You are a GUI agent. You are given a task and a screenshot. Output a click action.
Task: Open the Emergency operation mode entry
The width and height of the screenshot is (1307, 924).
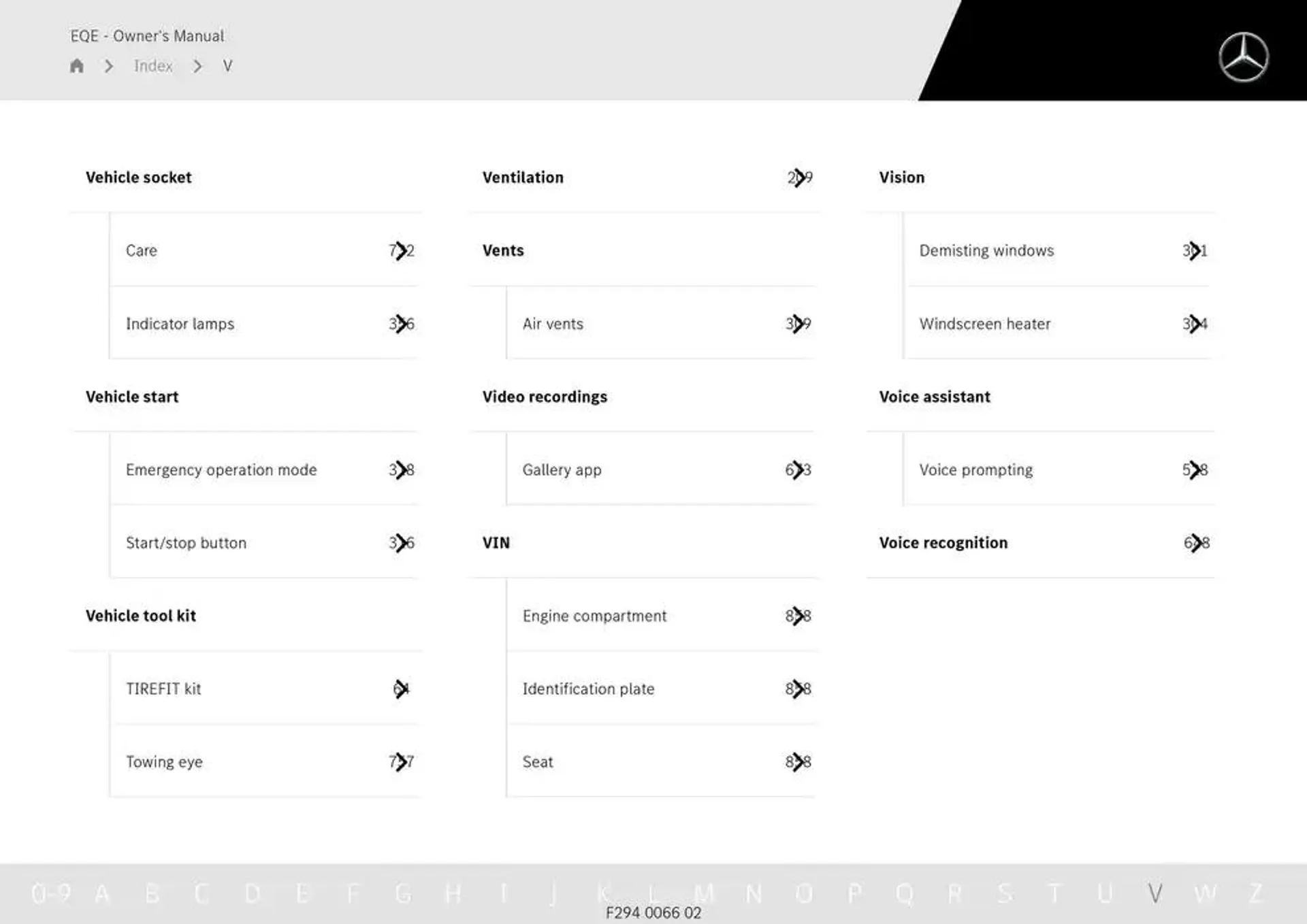coord(221,469)
